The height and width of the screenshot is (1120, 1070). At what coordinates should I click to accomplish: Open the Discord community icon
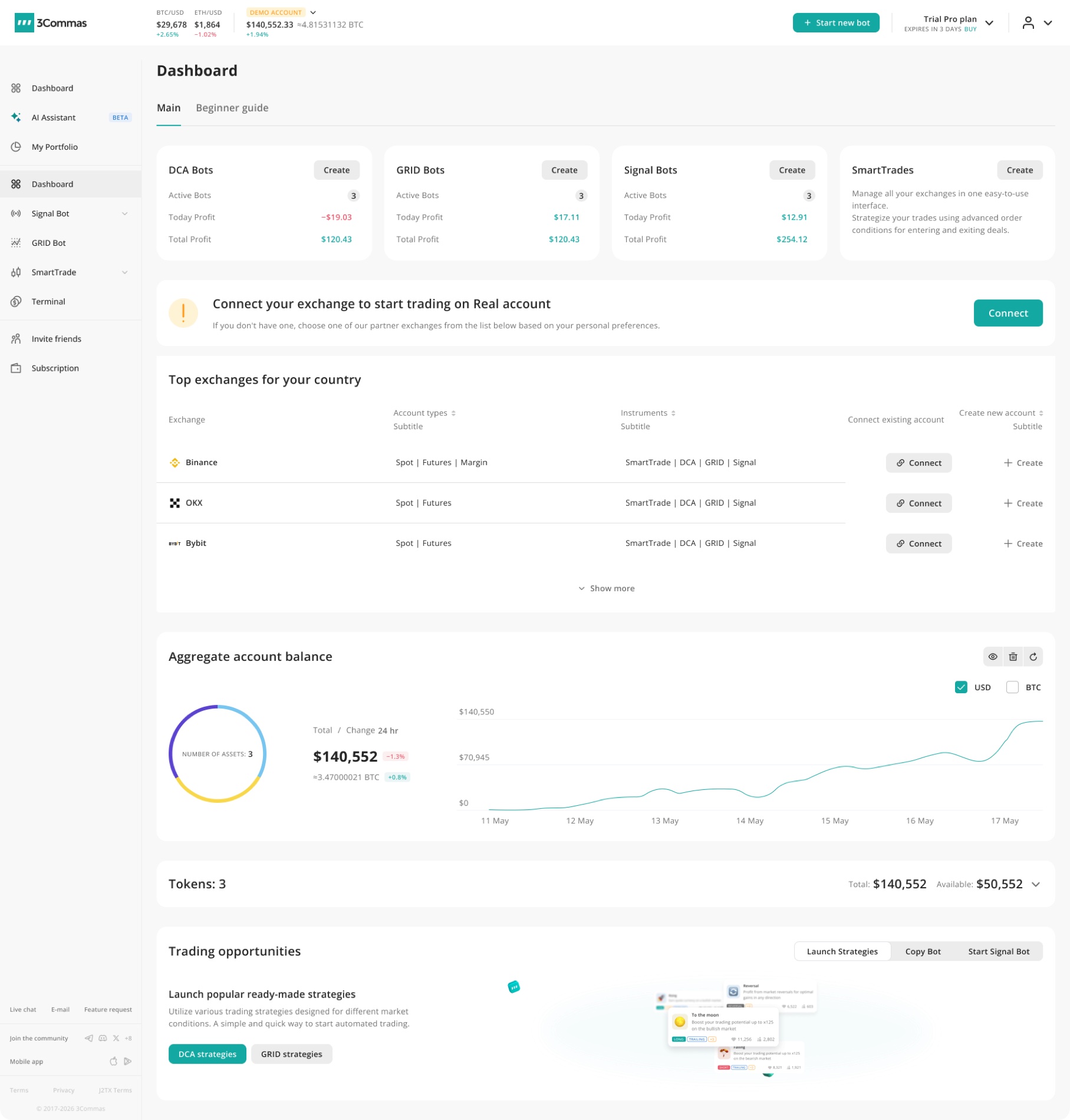coord(103,1038)
